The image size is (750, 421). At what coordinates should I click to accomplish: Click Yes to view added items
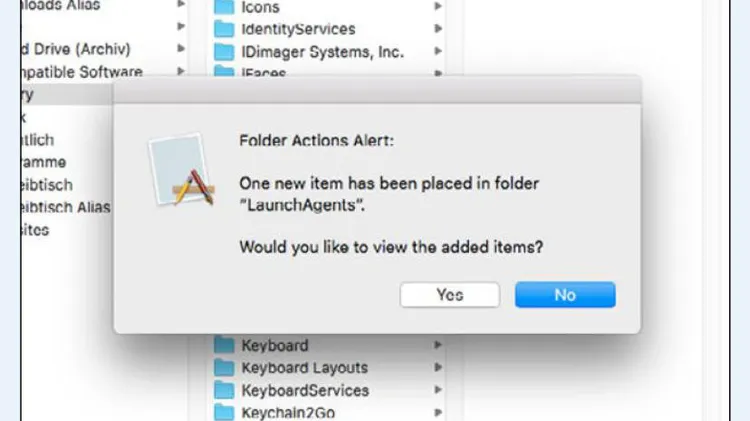coord(450,295)
